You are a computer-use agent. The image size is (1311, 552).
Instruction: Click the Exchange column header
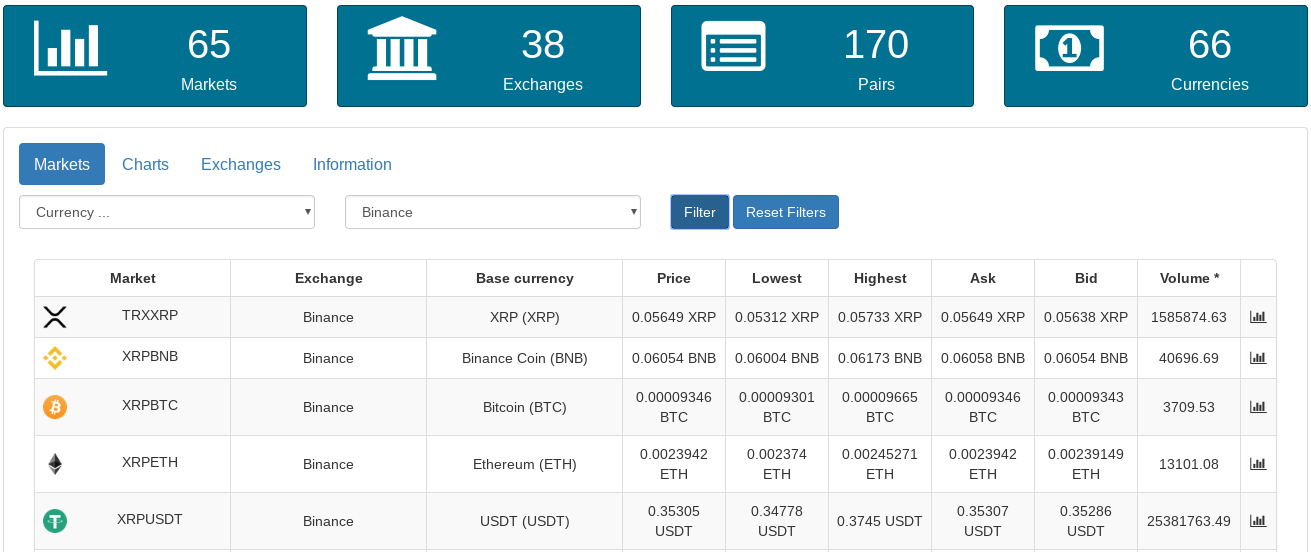point(329,278)
